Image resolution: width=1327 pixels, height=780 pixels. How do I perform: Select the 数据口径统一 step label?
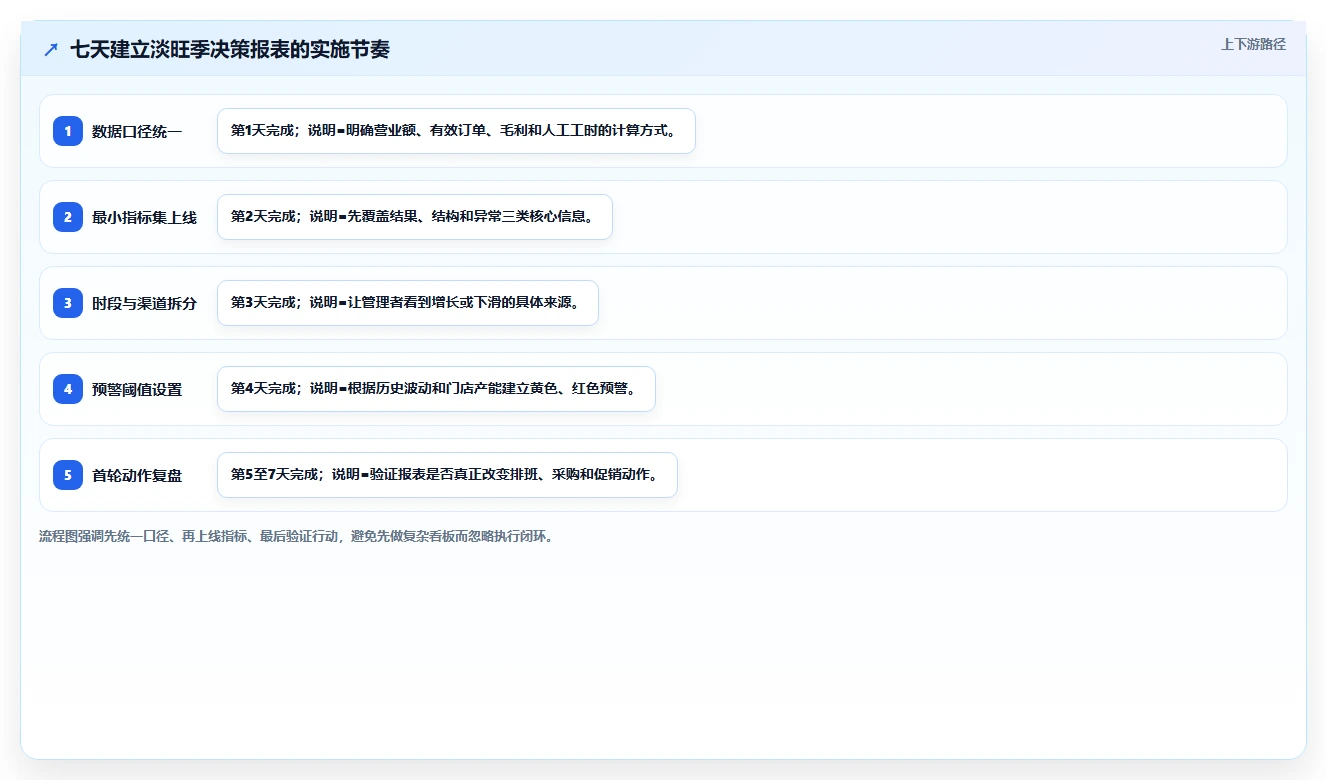point(137,131)
